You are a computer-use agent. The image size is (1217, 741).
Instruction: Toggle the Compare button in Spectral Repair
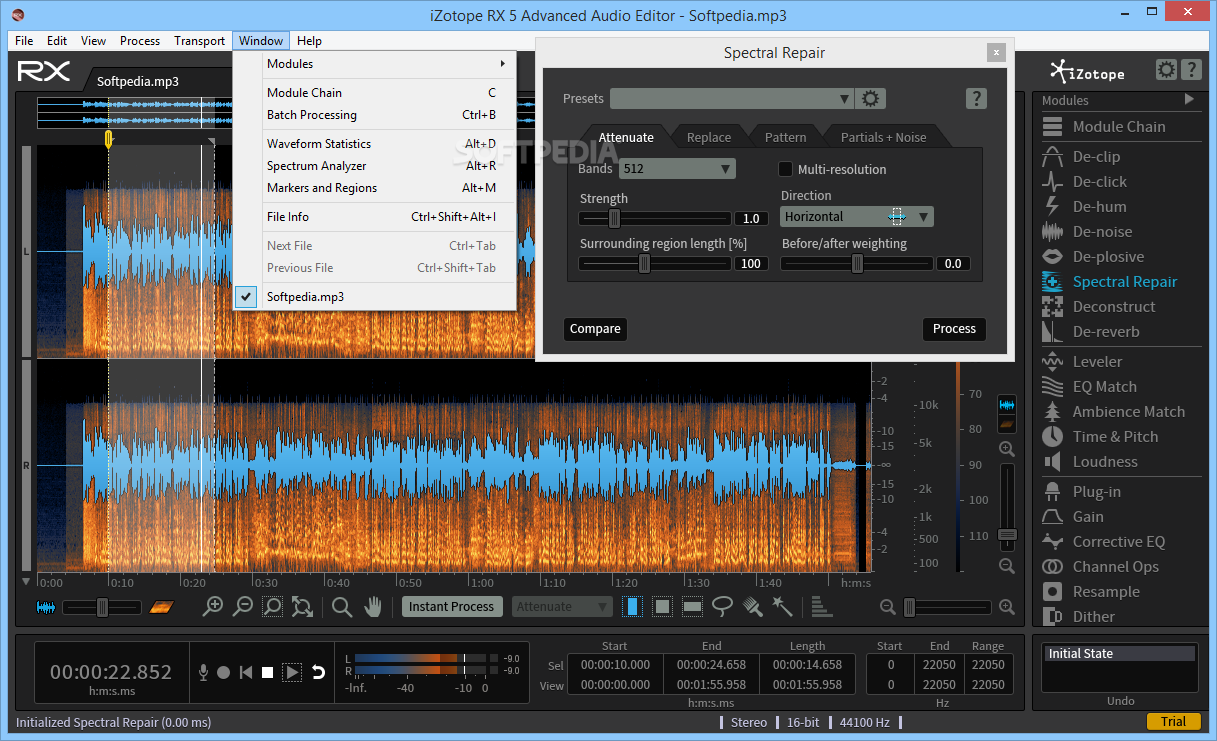tap(595, 329)
